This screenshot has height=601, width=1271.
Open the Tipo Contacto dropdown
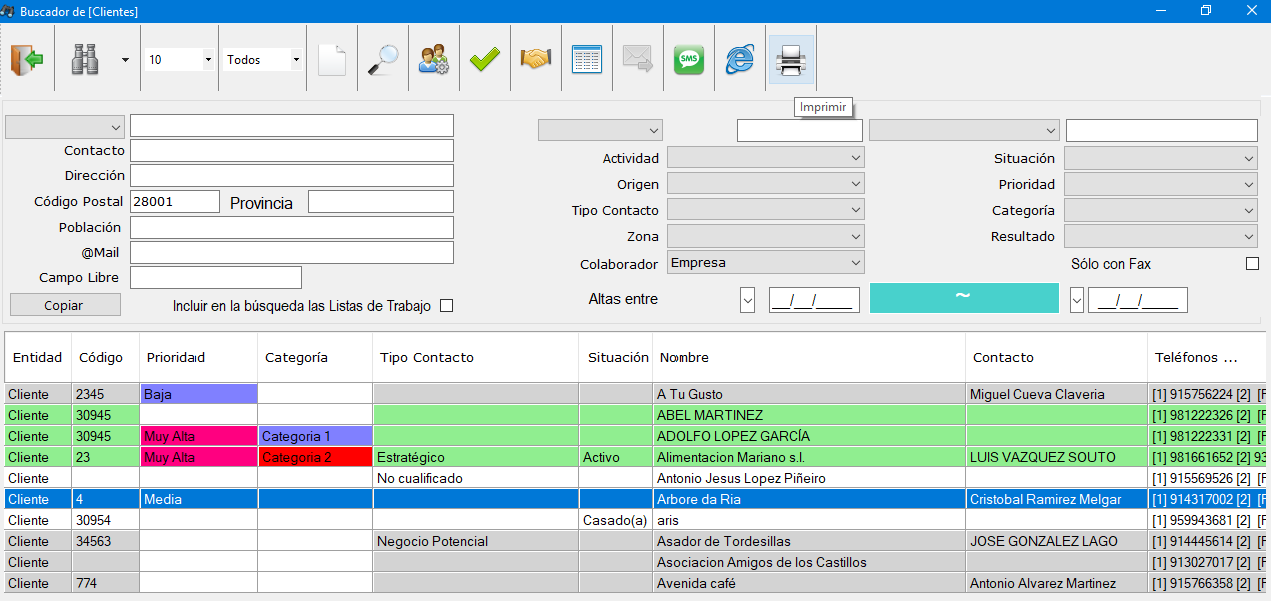coord(765,210)
